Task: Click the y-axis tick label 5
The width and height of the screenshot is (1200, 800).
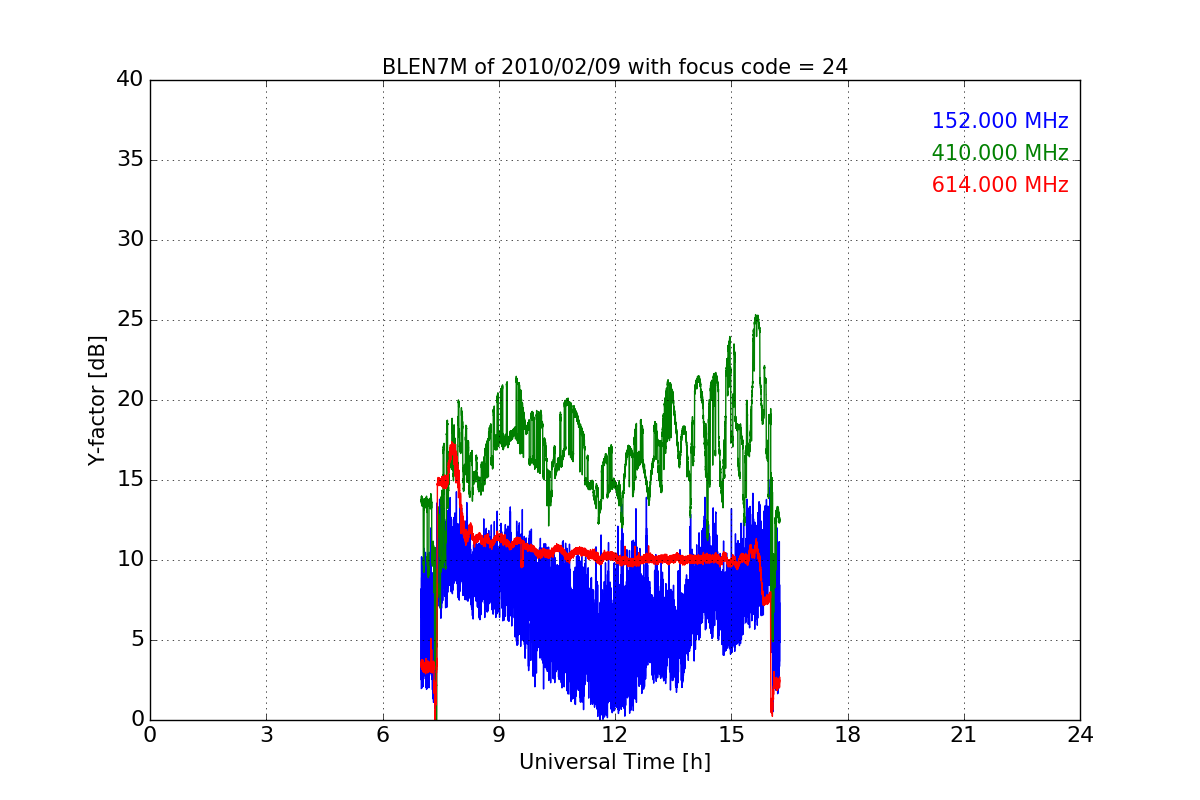Action: 136,640
